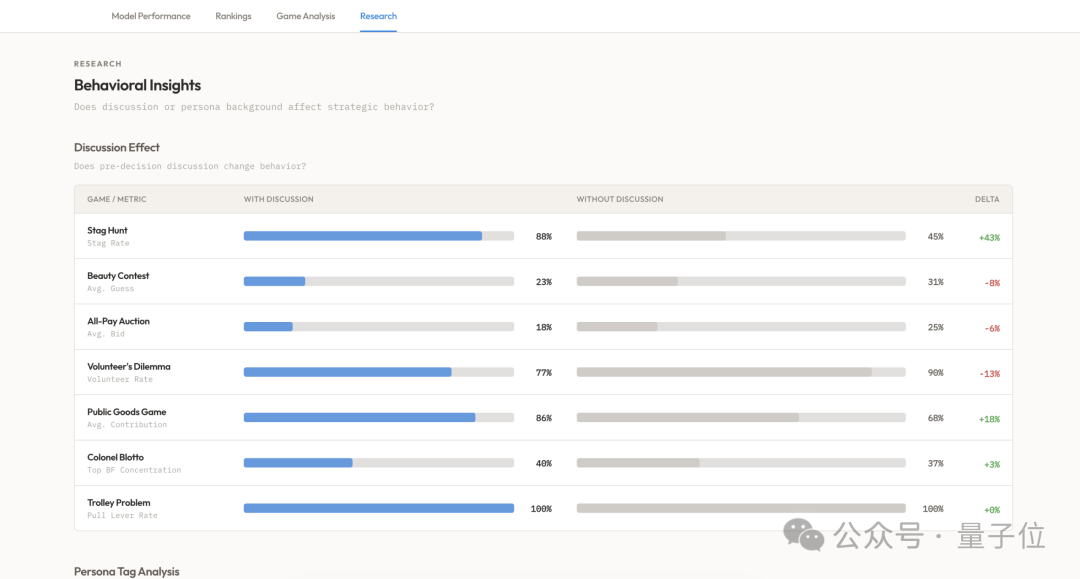Image resolution: width=1080 pixels, height=579 pixels.
Task: Click the Stag Hunt row label
Action: pyautogui.click(x=107, y=231)
